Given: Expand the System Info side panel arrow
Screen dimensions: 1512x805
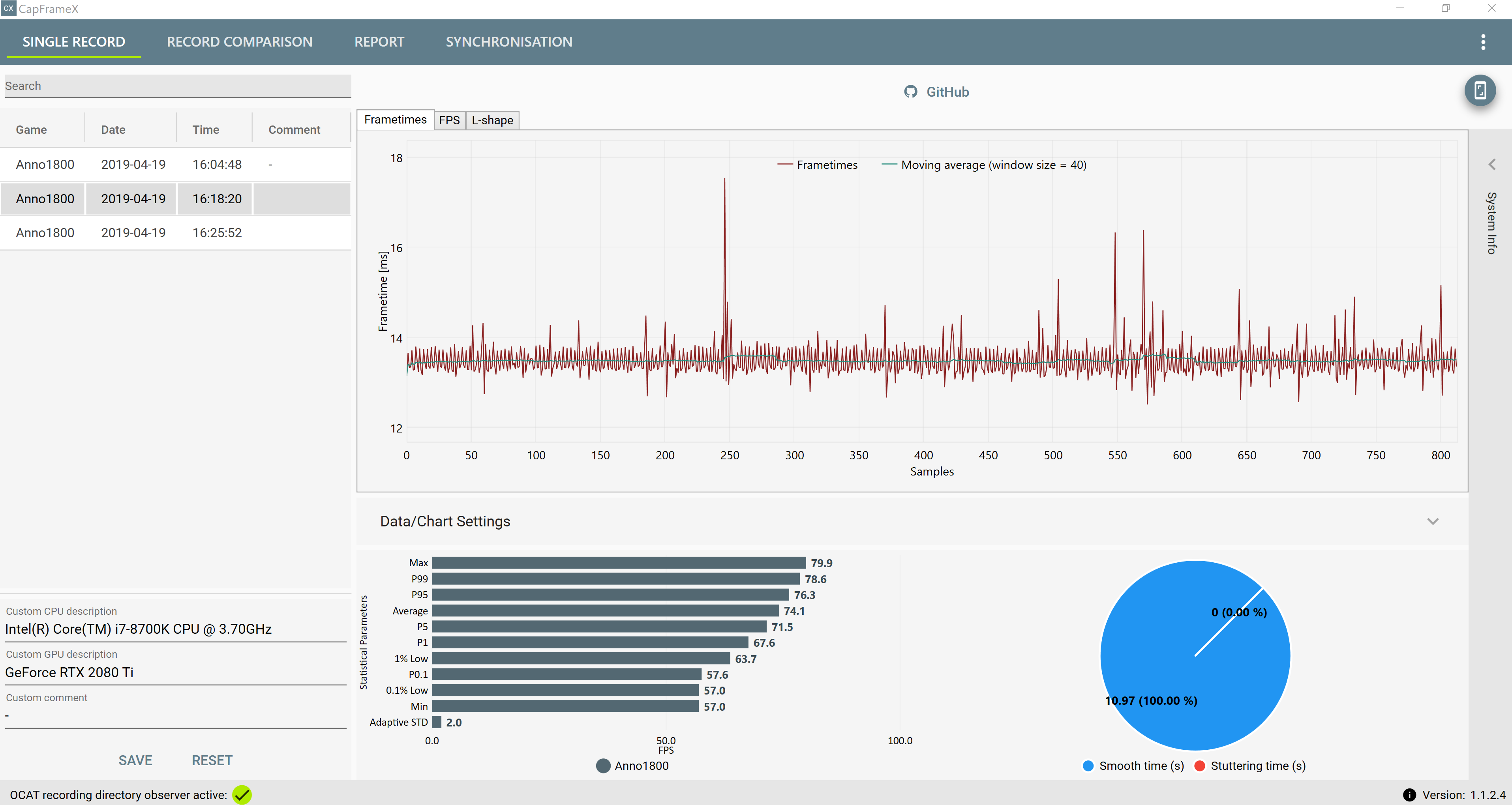Looking at the screenshot, I should pyautogui.click(x=1491, y=164).
